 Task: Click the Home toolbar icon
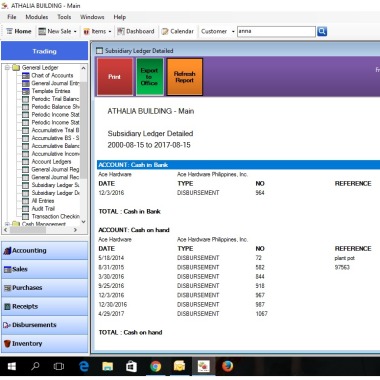tap(9, 31)
